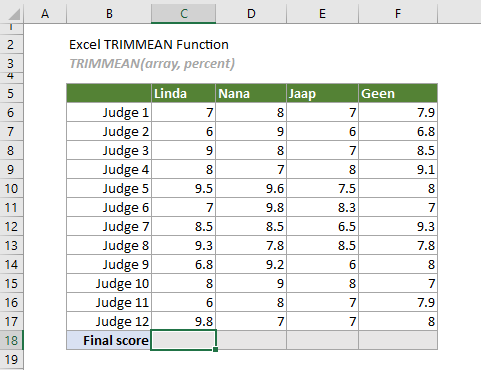
Task: Click the fill handle on cell C18
Action: (215, 349)
